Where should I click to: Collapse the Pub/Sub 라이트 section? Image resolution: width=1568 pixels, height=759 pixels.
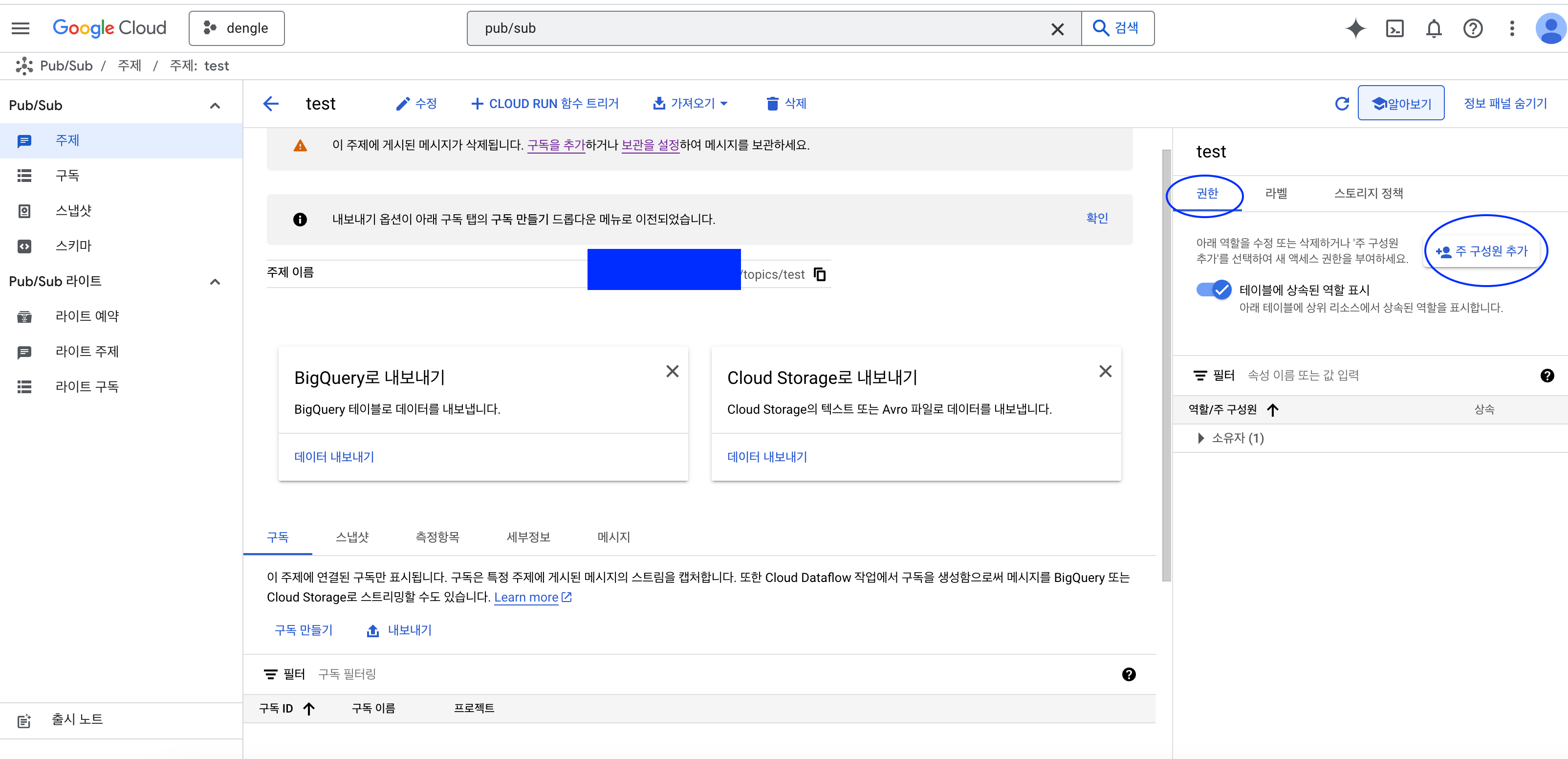click(x=215, y=281)
